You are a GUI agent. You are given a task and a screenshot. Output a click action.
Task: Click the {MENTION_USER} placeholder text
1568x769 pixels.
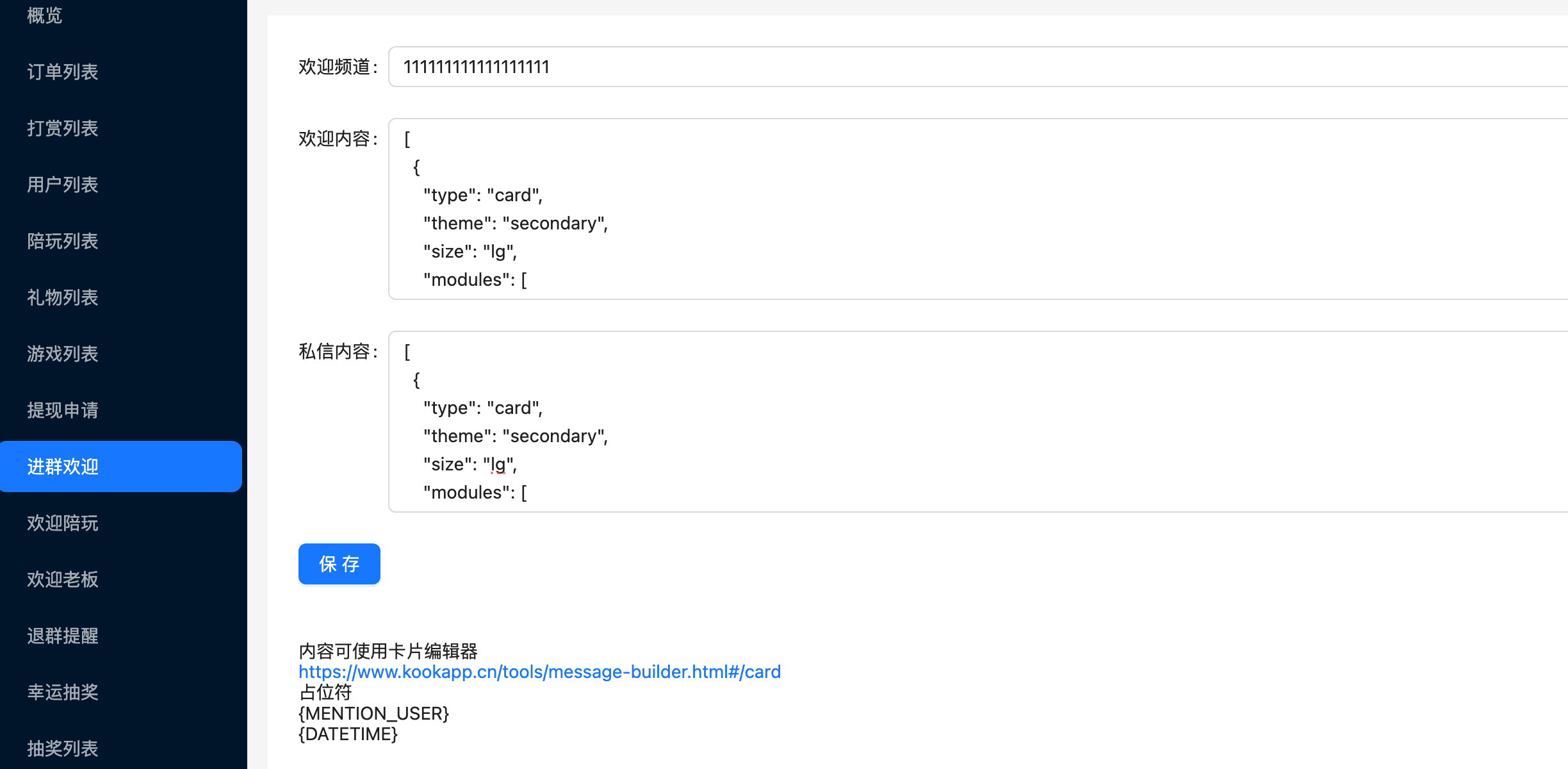[373, 713]
